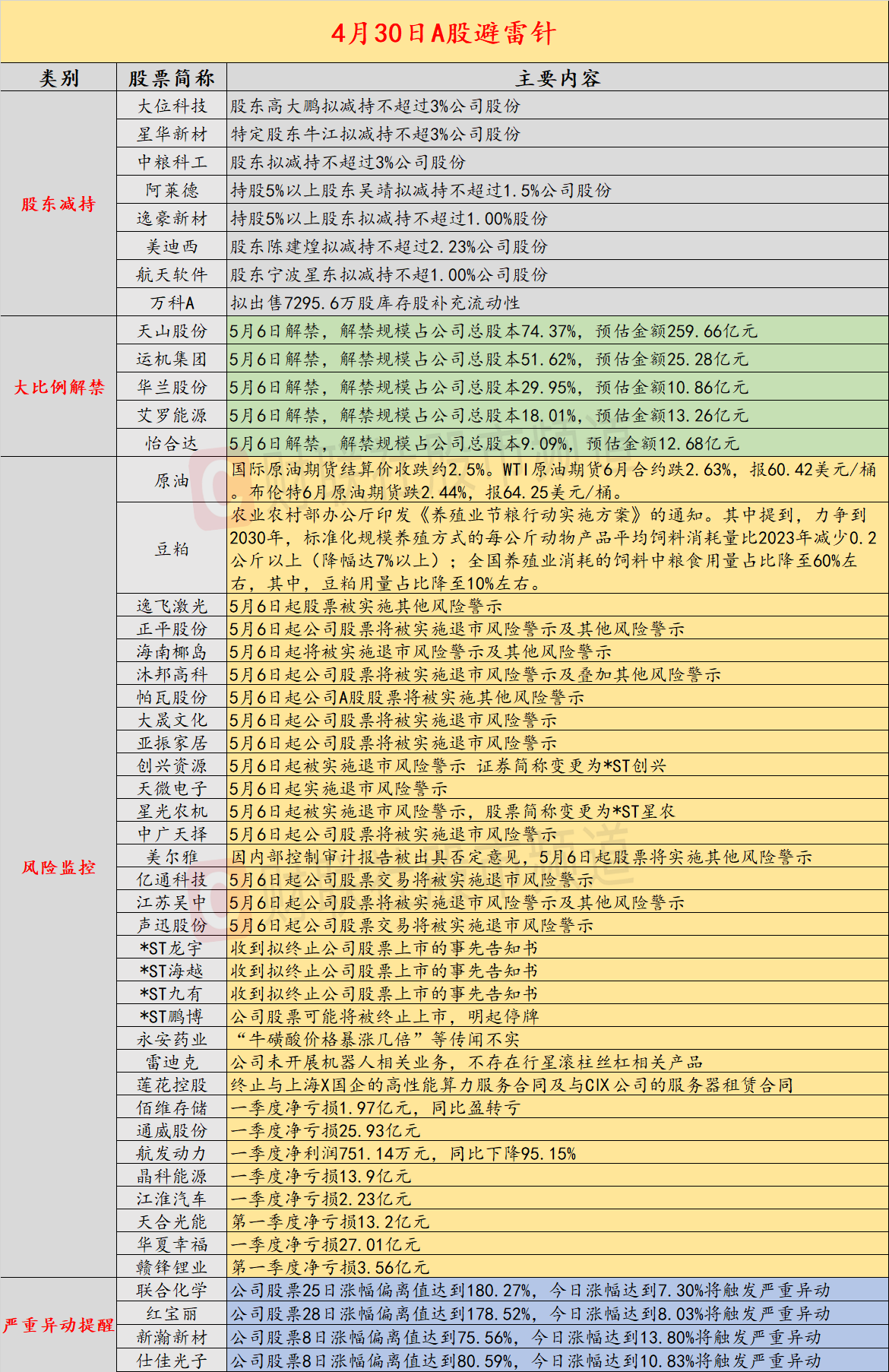Select stock name 华夏幸福
Image resolution: width=889 pixels, height=1372 pixels.
(172, 1244)
